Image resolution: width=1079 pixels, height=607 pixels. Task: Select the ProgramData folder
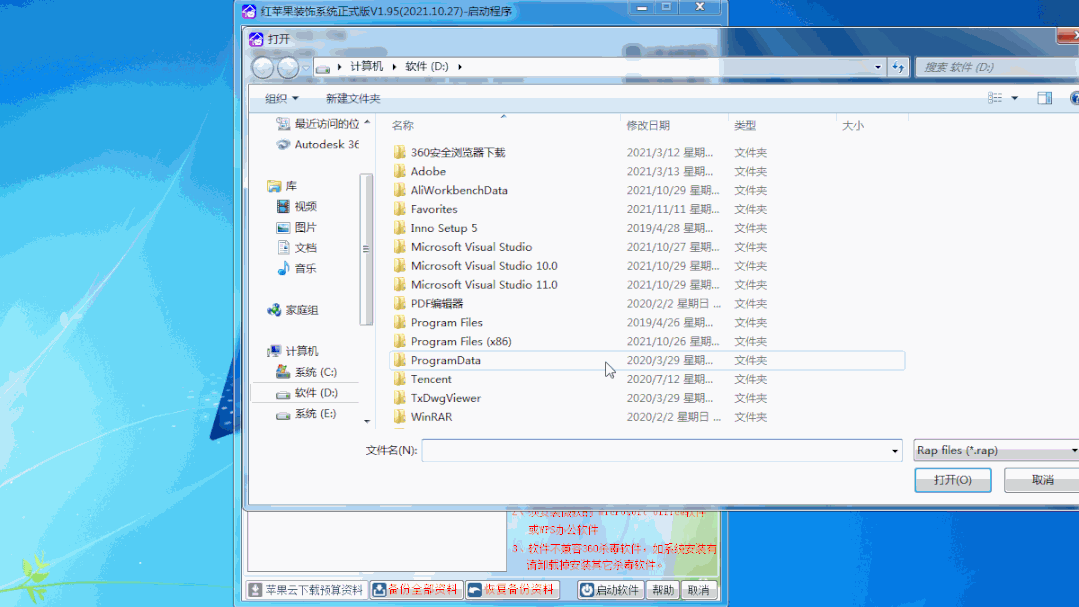click(647, 360)
